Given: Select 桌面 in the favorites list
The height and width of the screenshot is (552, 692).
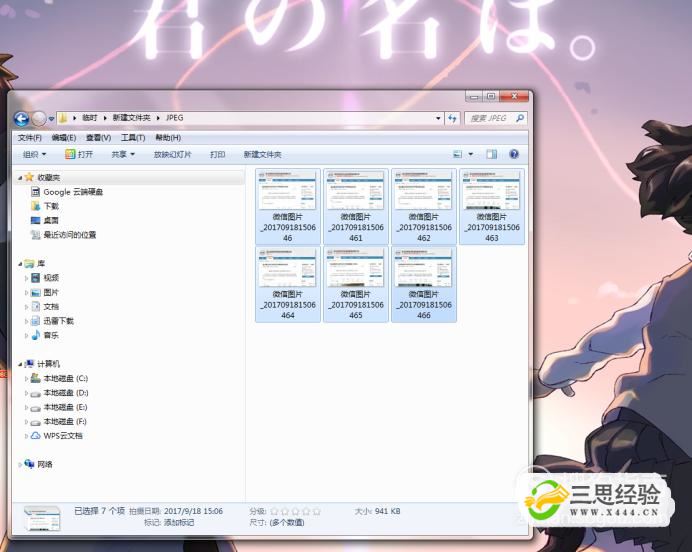Looking at the screenshot, I should pos(51,220).
